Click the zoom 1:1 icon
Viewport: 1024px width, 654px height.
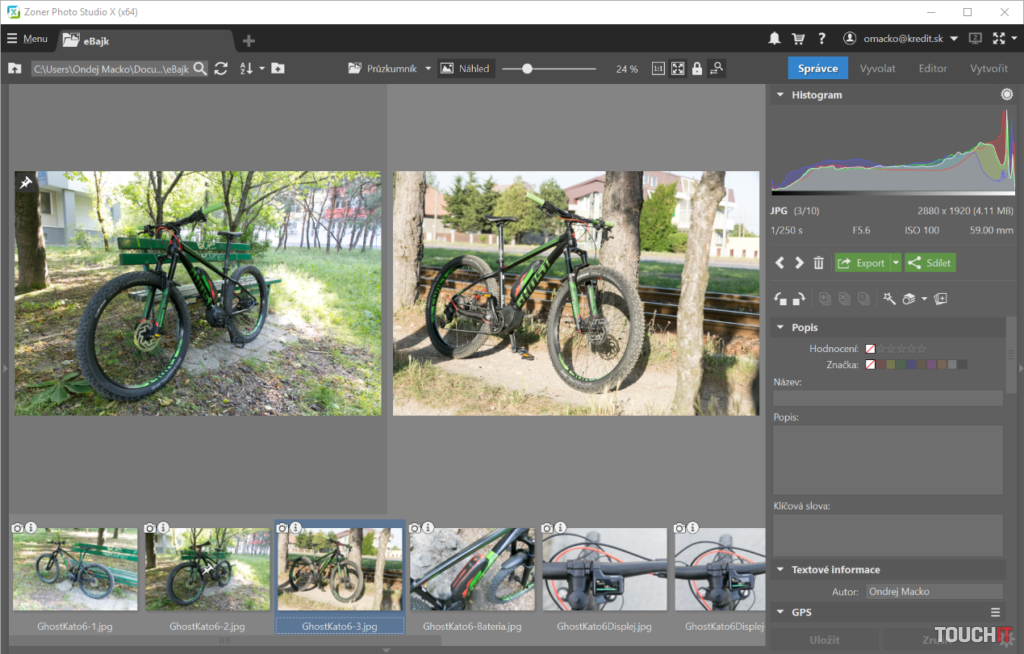(x=658, y=69)
